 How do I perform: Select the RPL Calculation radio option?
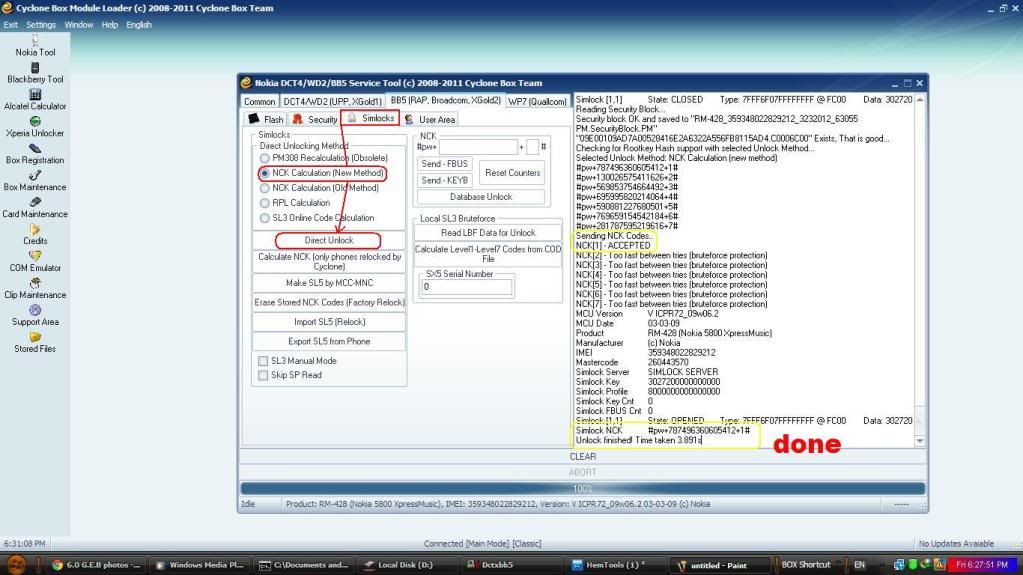[x=265, y=203]
